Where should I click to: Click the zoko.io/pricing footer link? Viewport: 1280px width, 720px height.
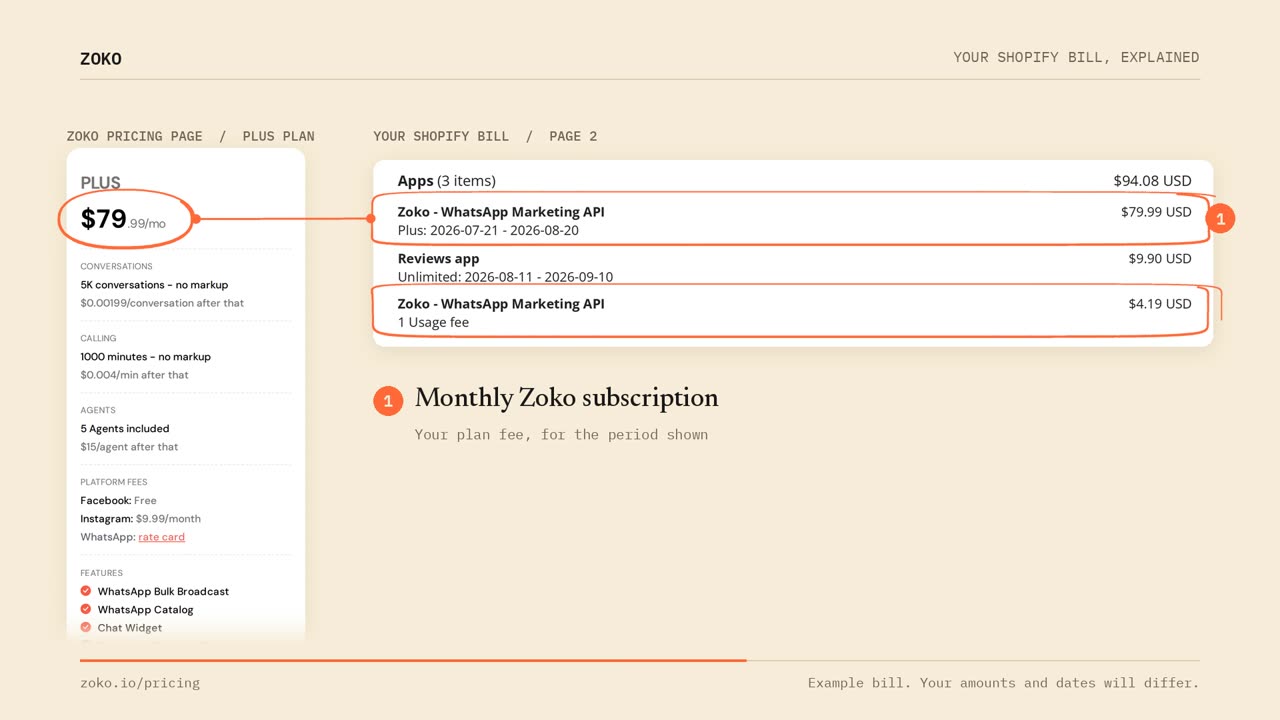[140, 683]
